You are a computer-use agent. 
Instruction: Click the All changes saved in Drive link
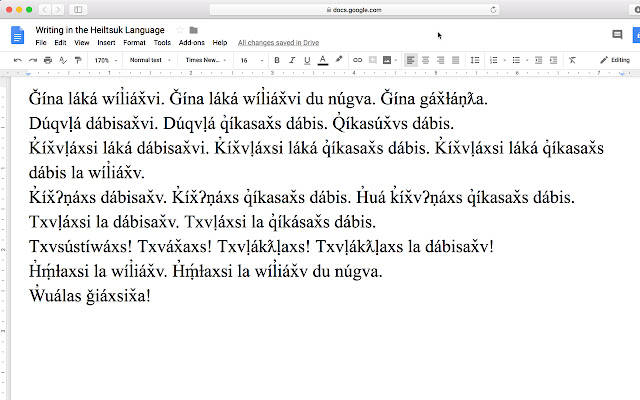[x=278, y=42]
